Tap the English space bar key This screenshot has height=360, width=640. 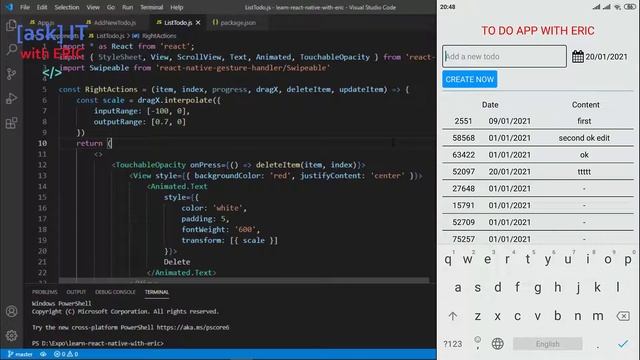click(547, 344)
